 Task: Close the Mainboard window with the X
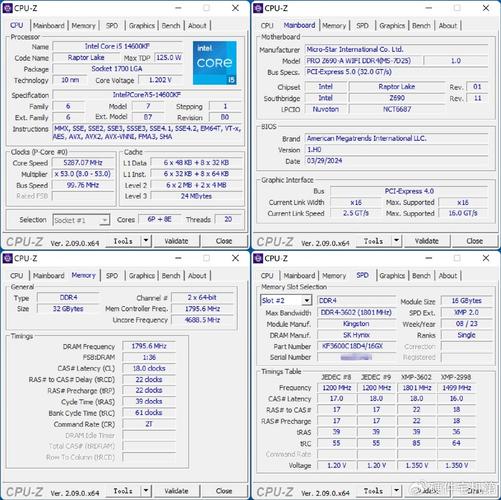pyautogui.click(x=486, y=8)
